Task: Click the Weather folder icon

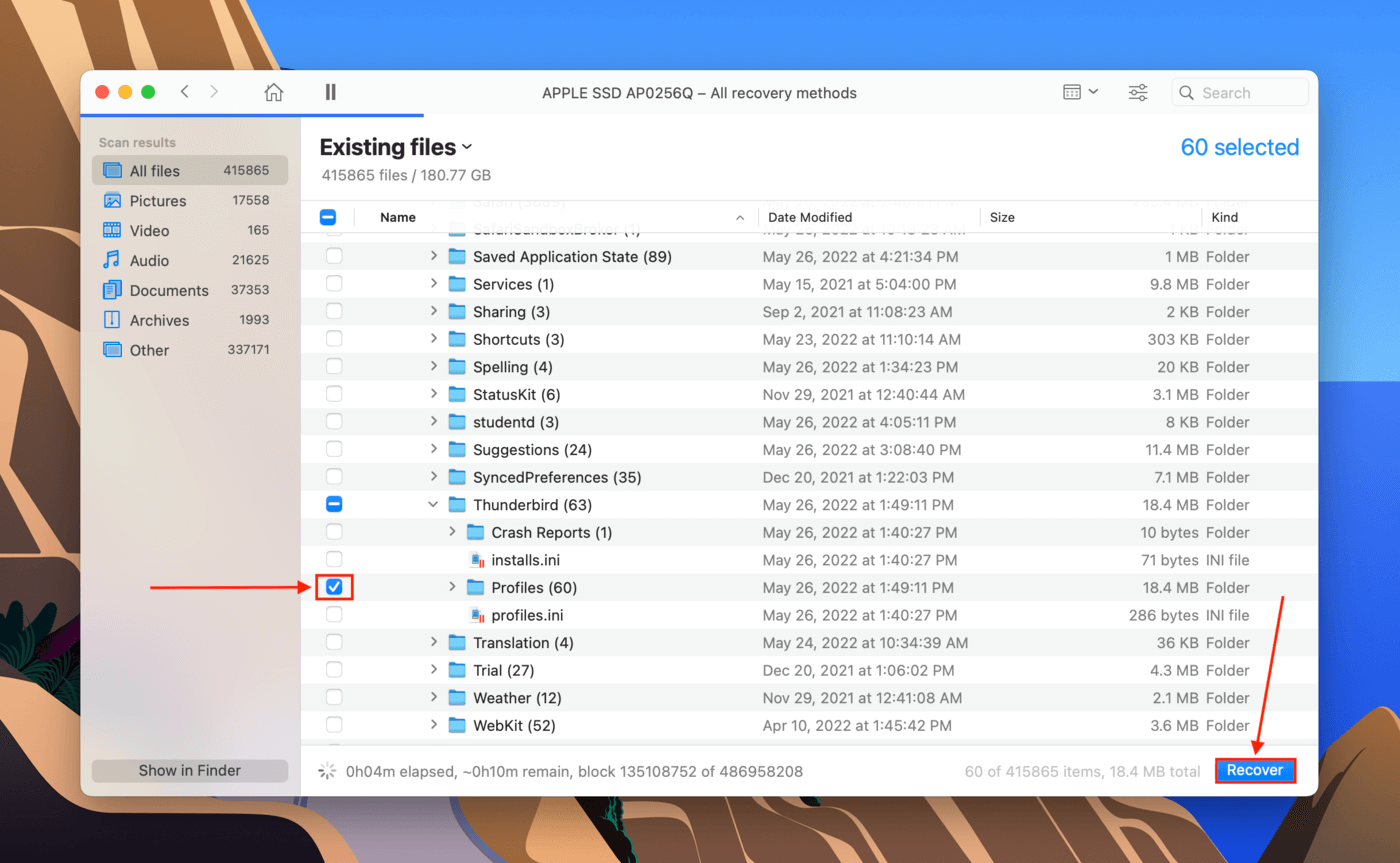Action: (457, 697)
